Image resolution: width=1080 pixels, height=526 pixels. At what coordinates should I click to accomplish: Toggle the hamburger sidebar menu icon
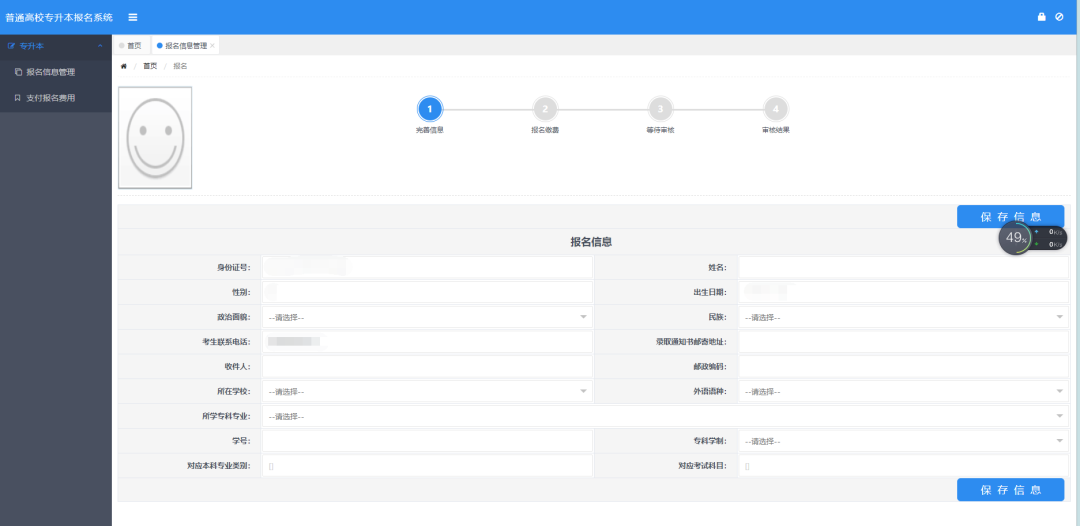(x=133, y=17)
